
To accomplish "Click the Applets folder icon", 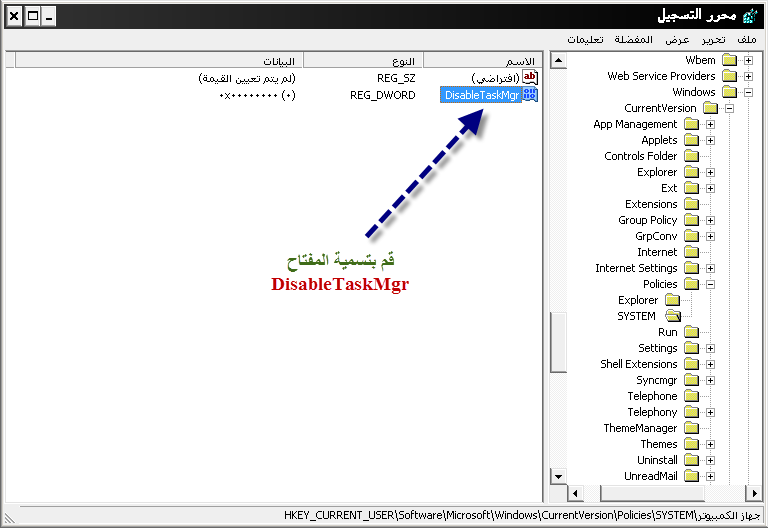I will [x=691, y=140].
